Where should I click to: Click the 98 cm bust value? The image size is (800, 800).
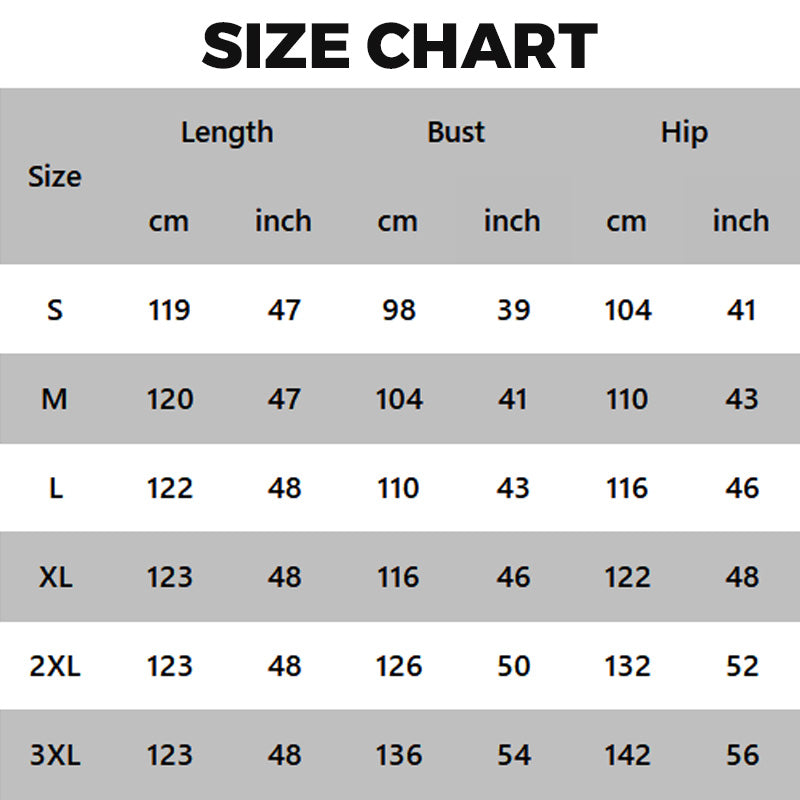coord(398,310)
